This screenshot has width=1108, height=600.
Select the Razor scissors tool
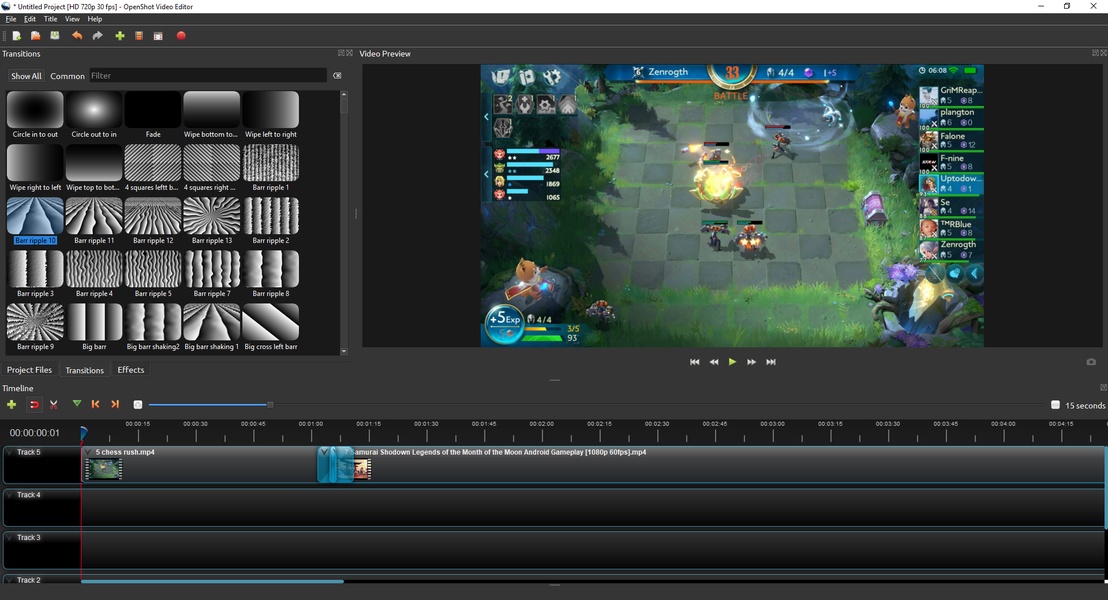pyautogui.click(x=54, y=404)
